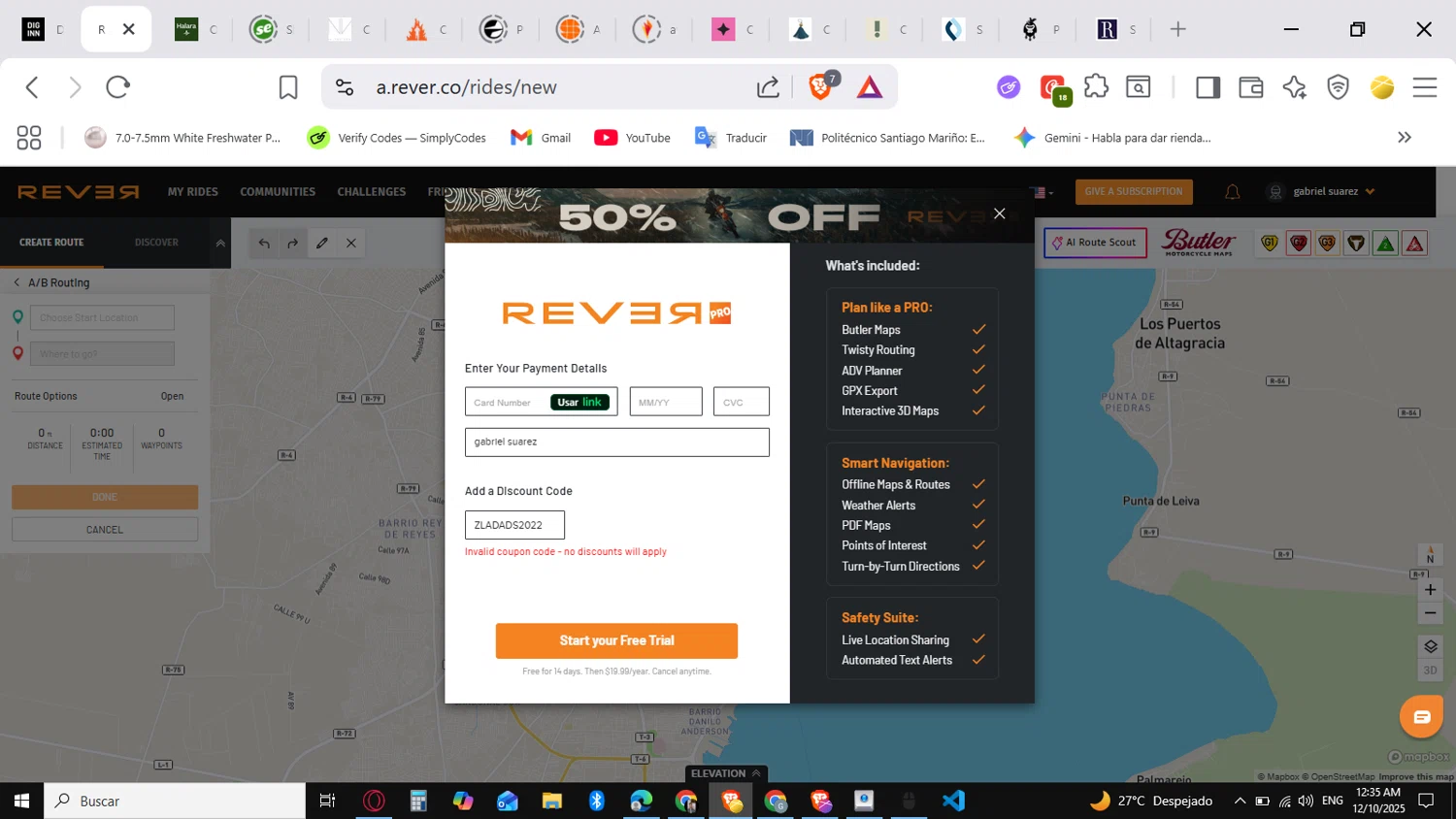Reload the page
This screenshot has width=1456, height=819.
click(x=117, y=87)
